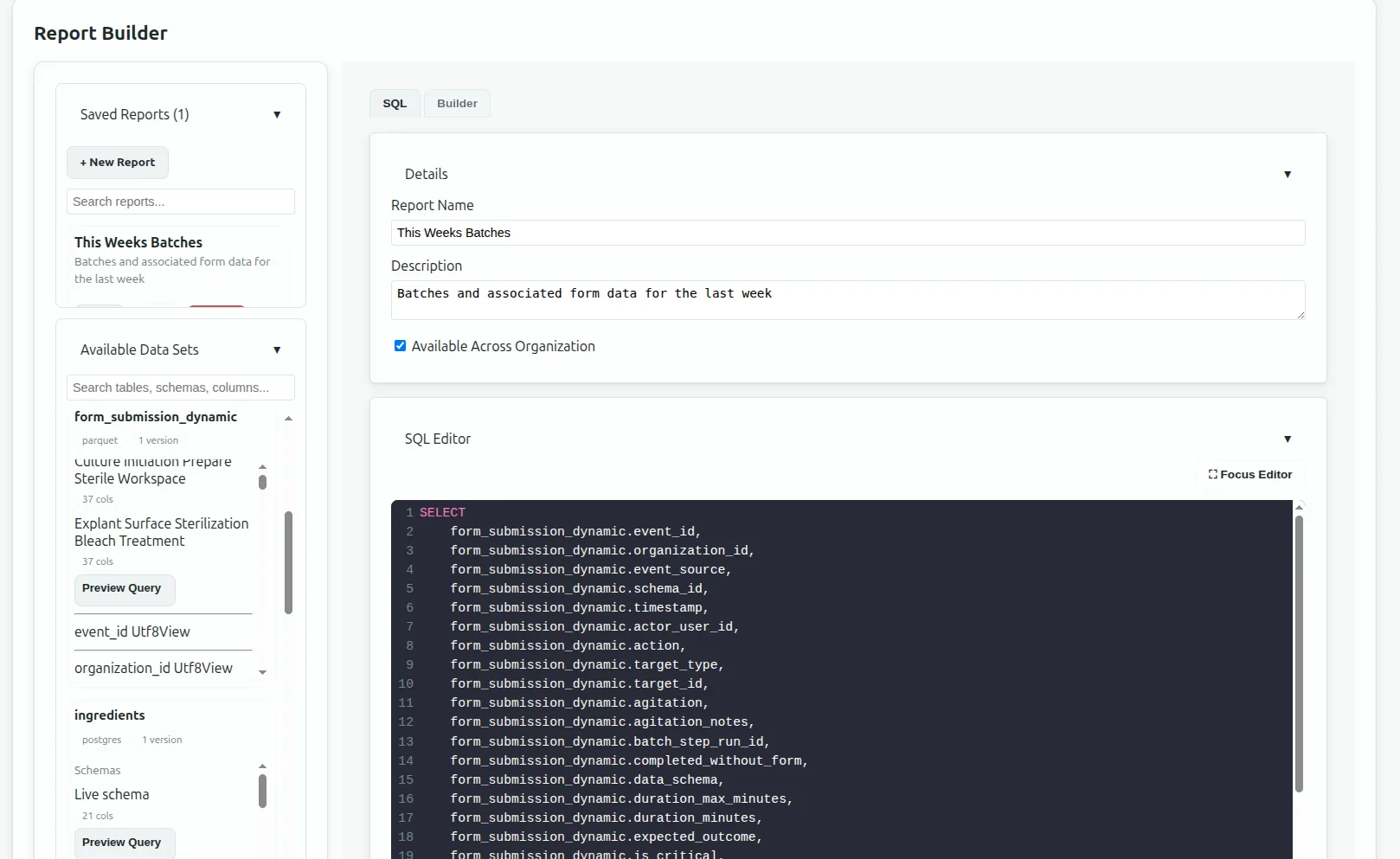Edit the Description text area

pos(848,300)
